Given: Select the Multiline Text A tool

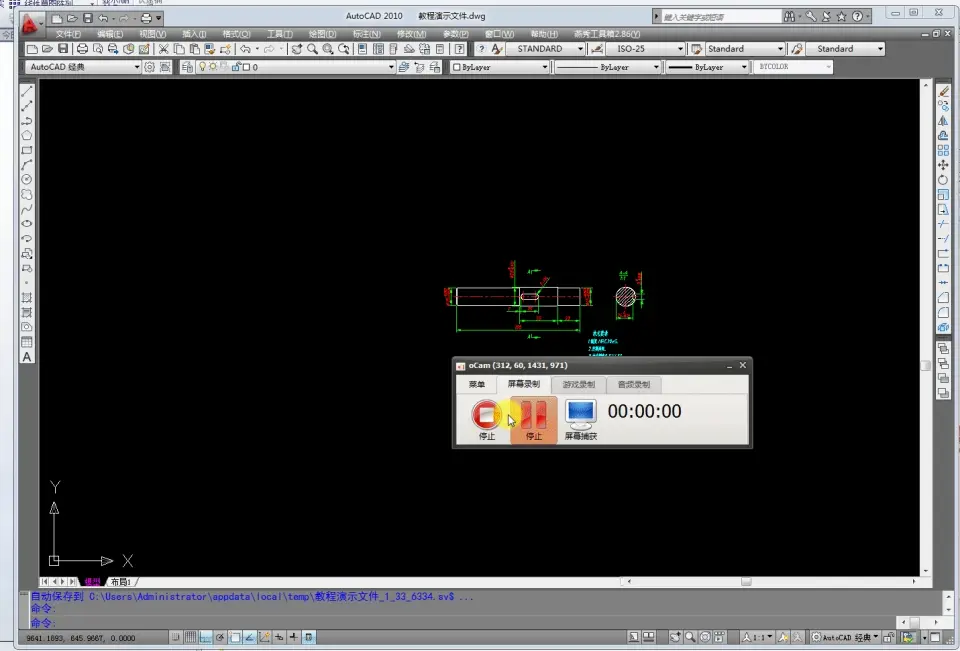Looking at the screenshot, I should tap(27, 356).
